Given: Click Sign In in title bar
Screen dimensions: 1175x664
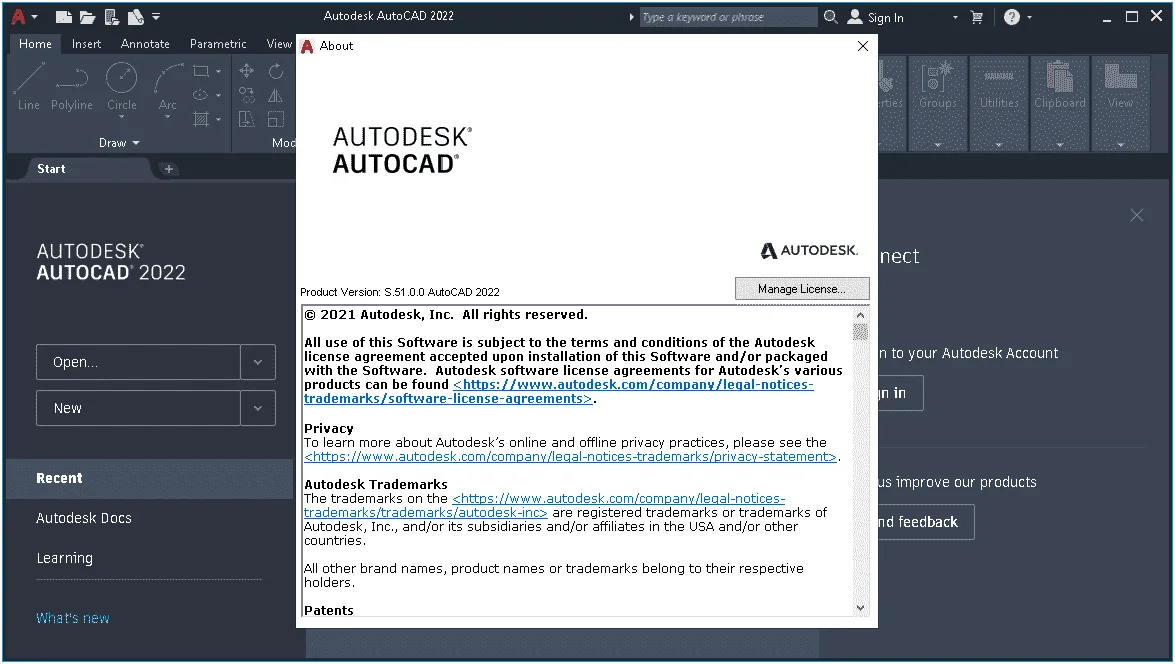Looking at the screenshot, I should tap(875, 17).
